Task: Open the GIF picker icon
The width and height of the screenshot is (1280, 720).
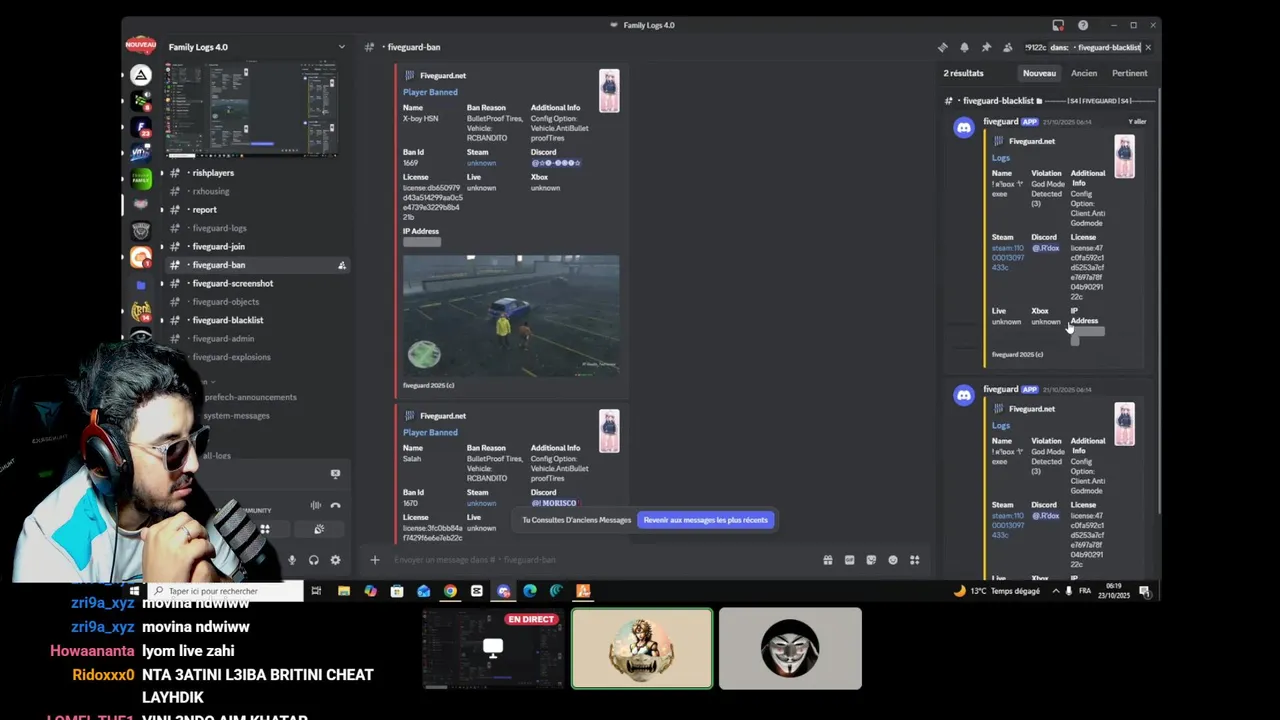Action: 850,560
